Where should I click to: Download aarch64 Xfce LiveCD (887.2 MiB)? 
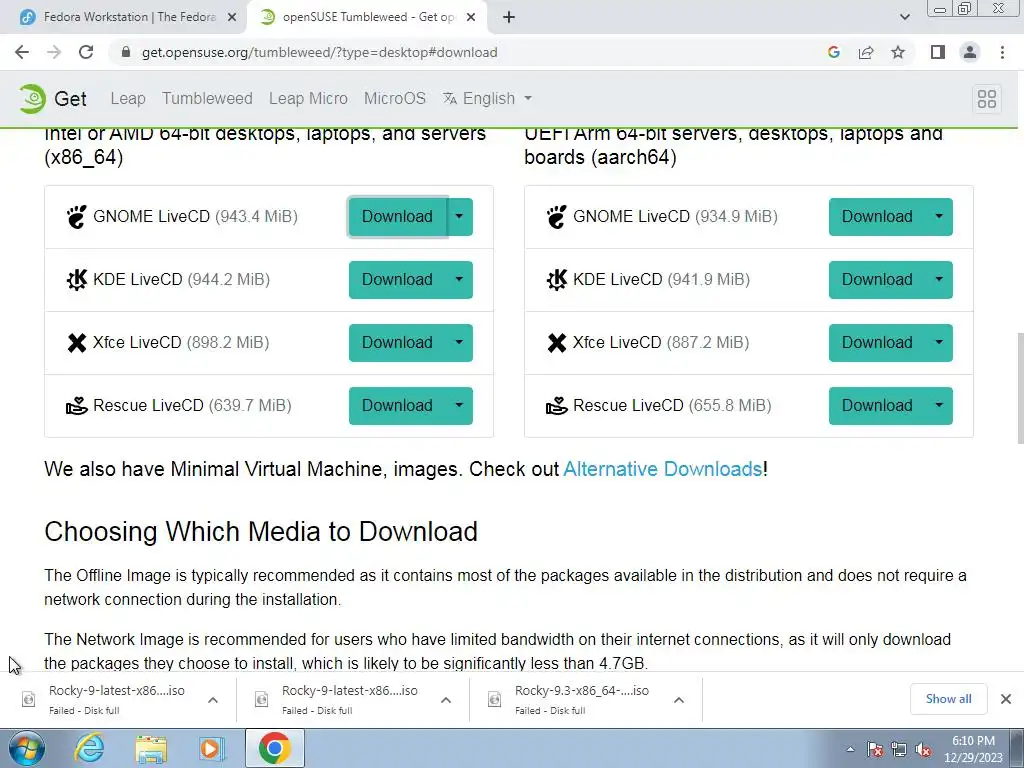877,343
